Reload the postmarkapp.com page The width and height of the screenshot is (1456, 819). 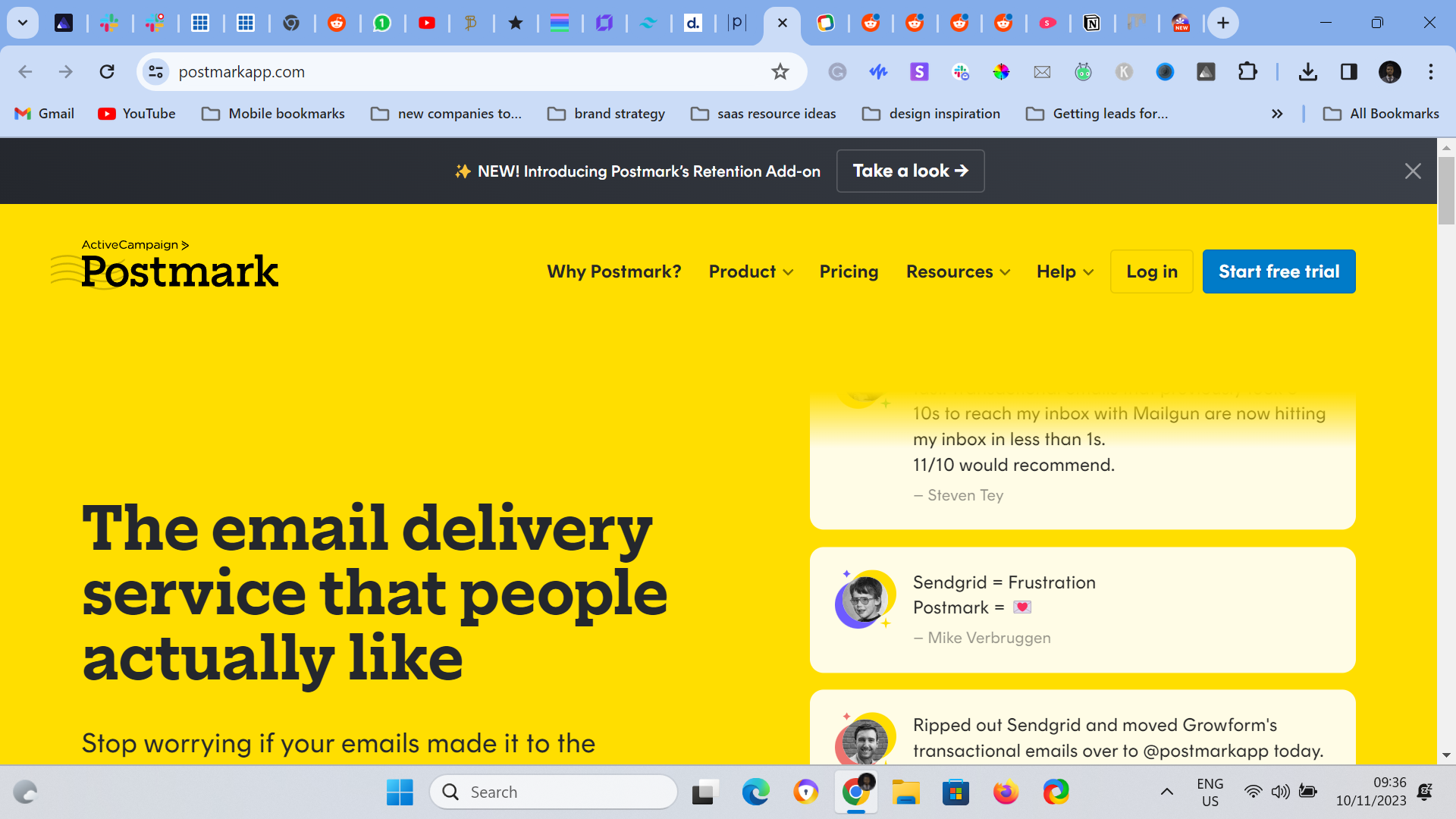tap(107, 72)
